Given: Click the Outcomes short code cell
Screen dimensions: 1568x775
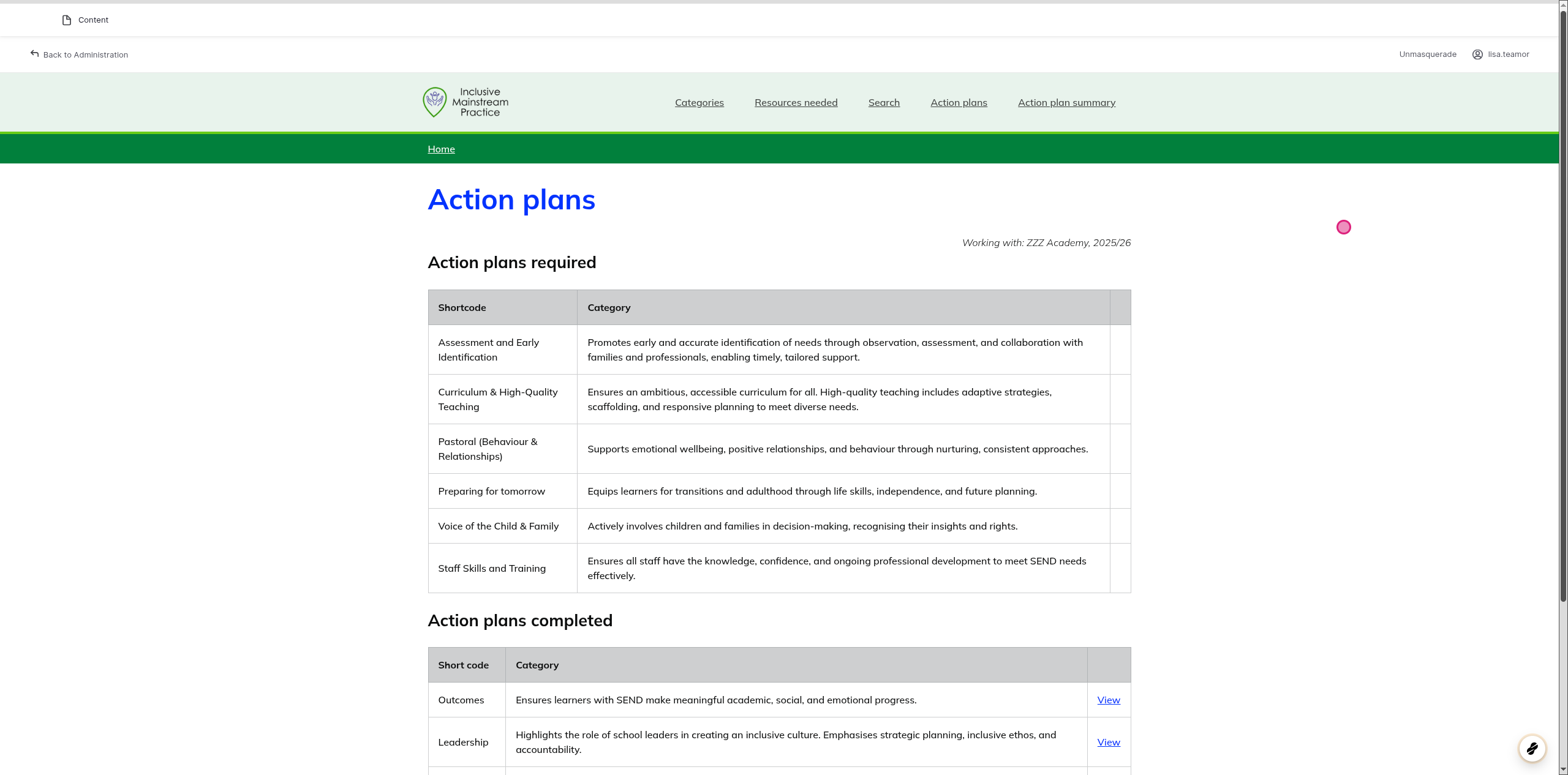Looking at the screenshot, I should click(467, 700).
